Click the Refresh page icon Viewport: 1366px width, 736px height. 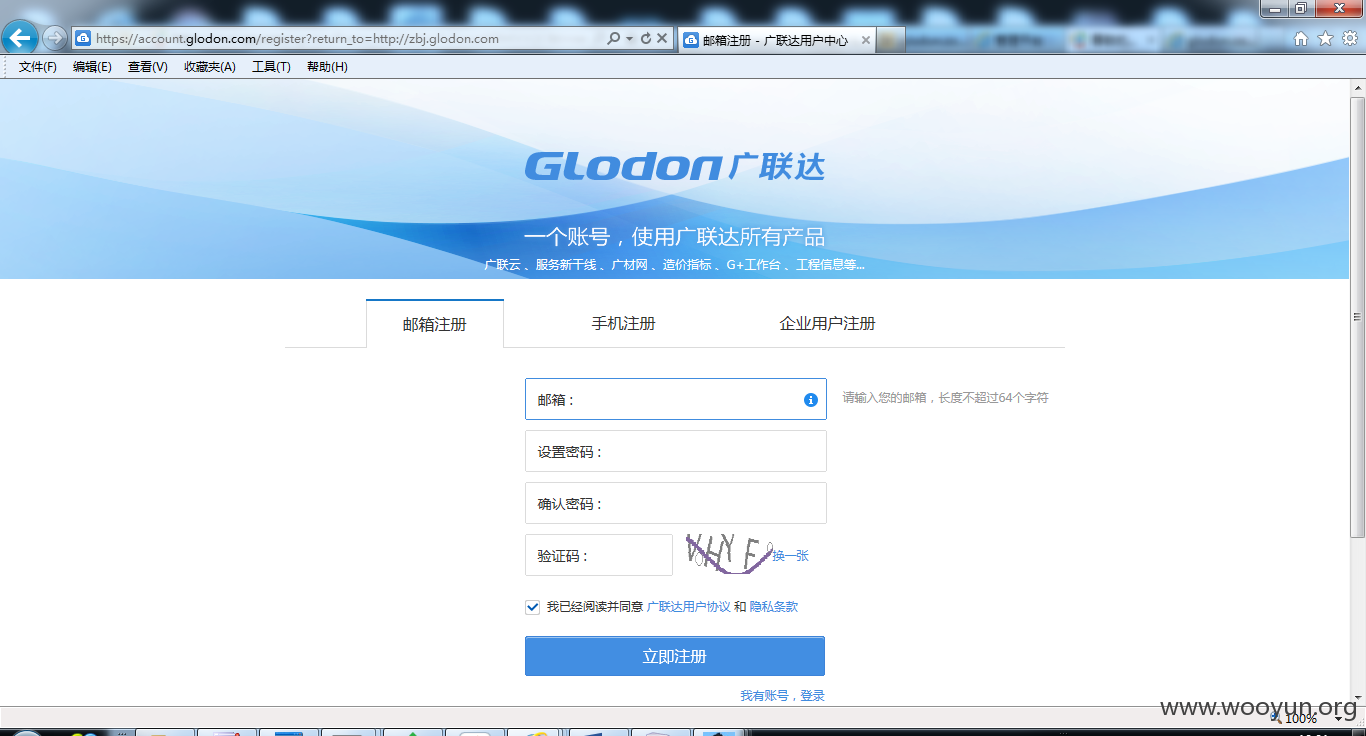(x=645, y=38)
